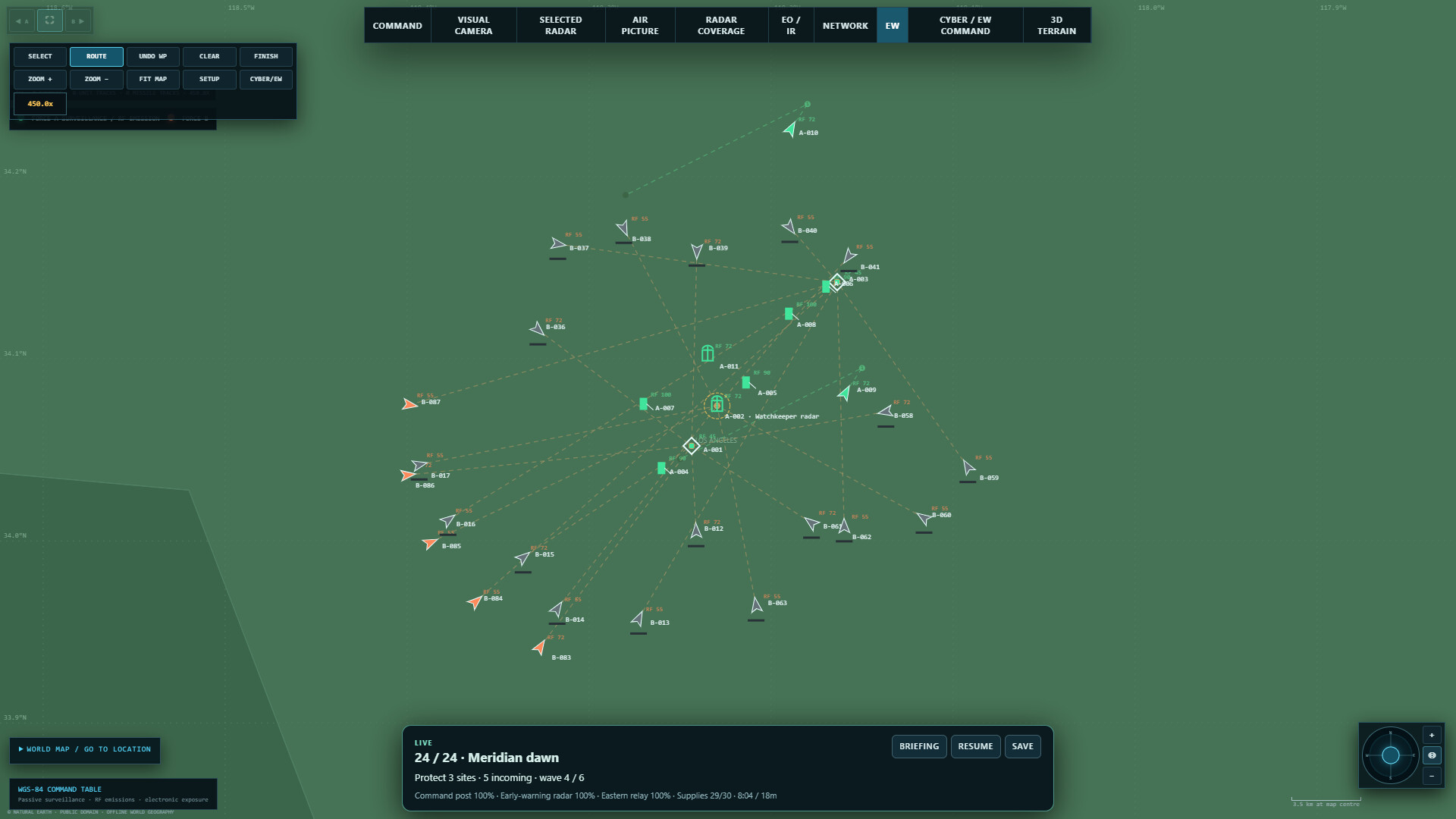Click the SAVE mission button
This screenshot has height=819, width=1456.
point(1022,746)
